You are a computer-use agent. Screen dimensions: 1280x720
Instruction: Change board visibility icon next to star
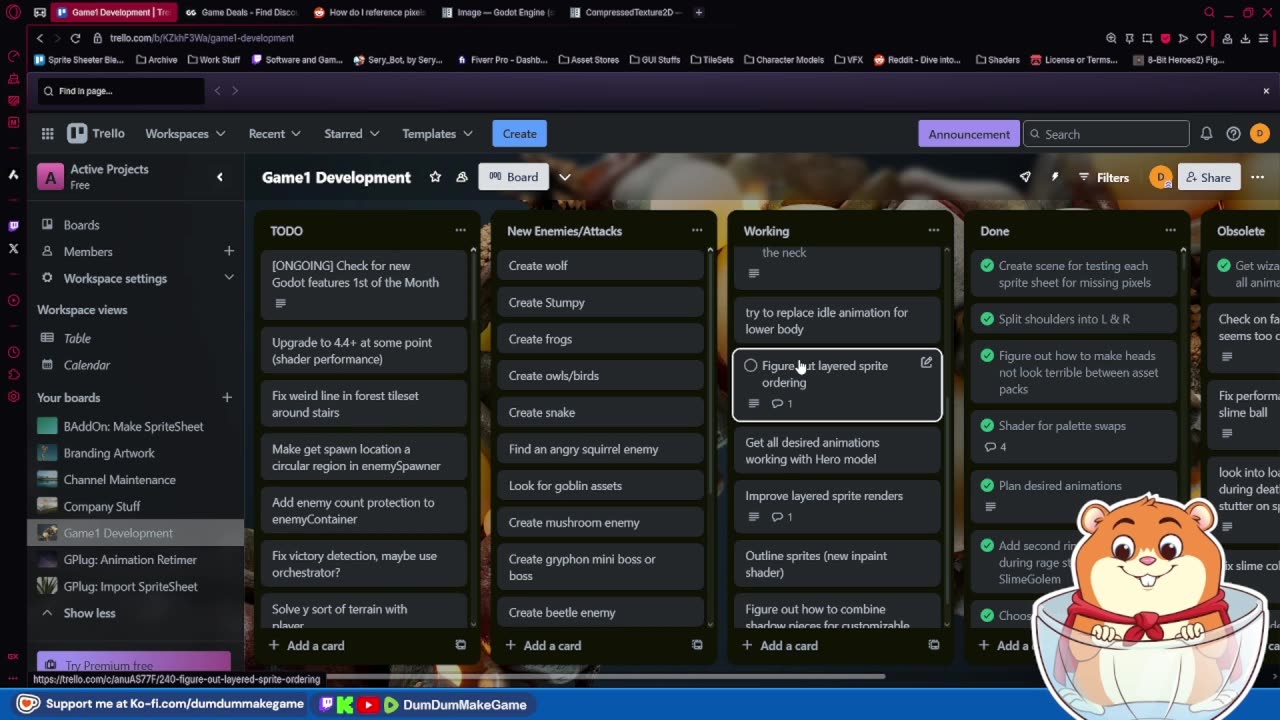pos(462,177)
